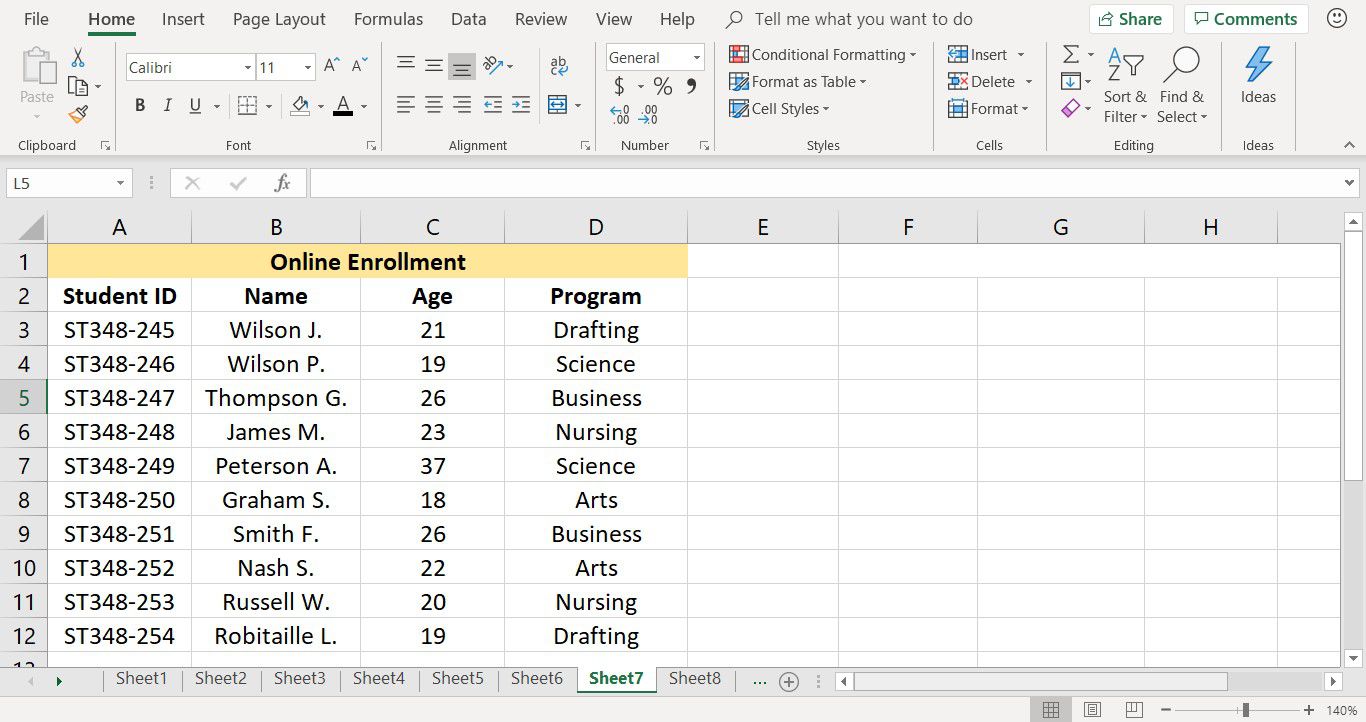The image size is (1366, 722).
Task: Open the fill color bucket swatch
Action: (300, 105)
